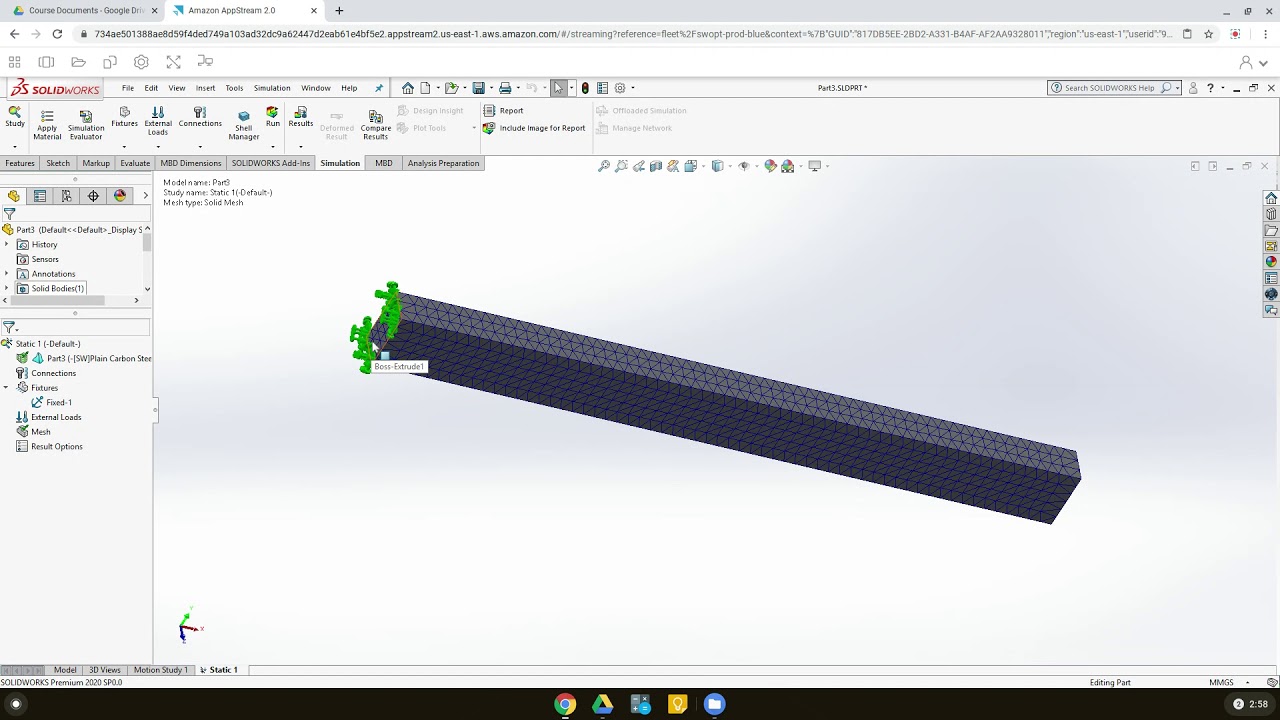1280x720 pixels.
Task: Select Result Options in study tree
Action: (x=49, y=447)
